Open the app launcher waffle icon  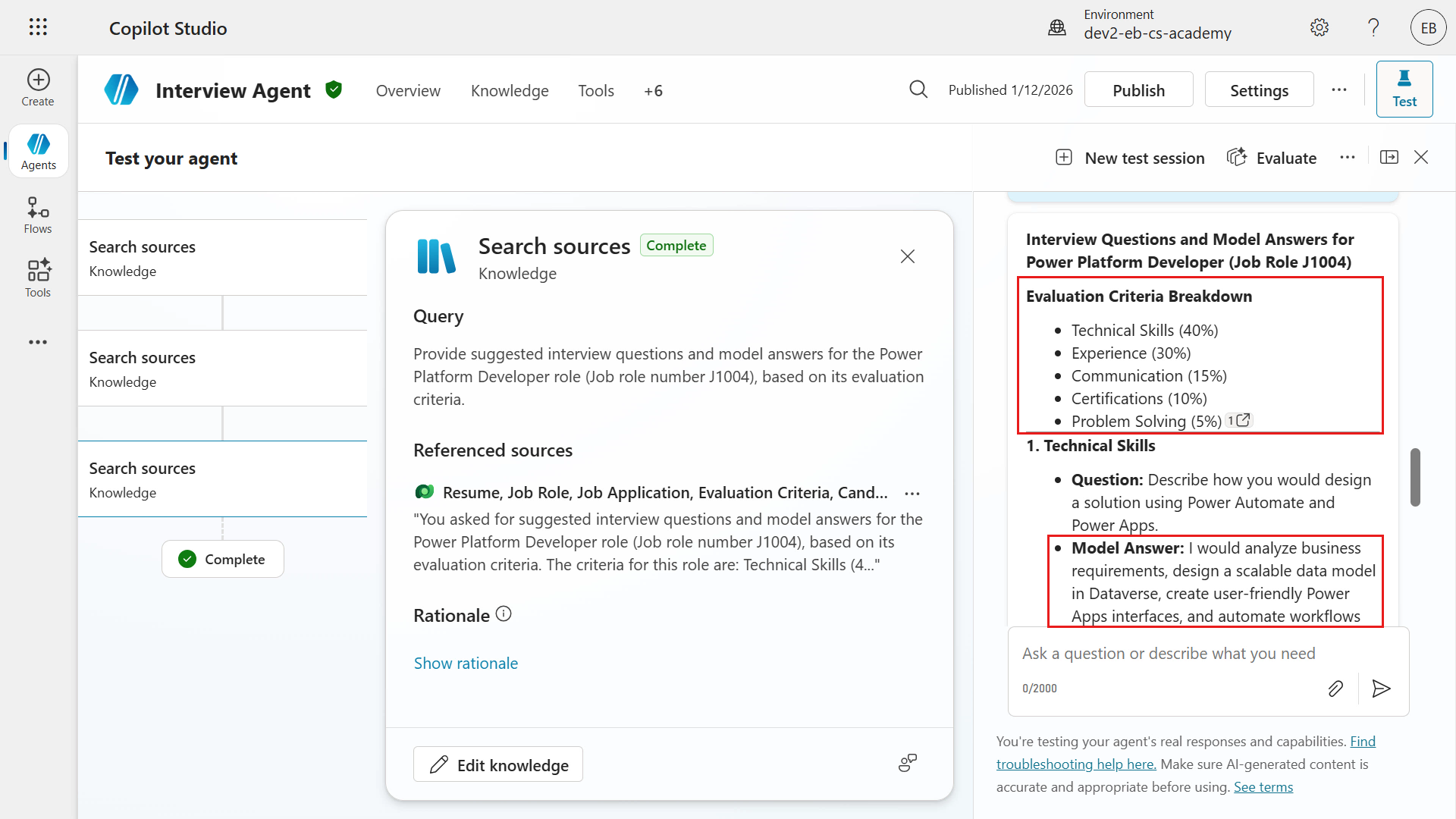click(x=38, y=27)
